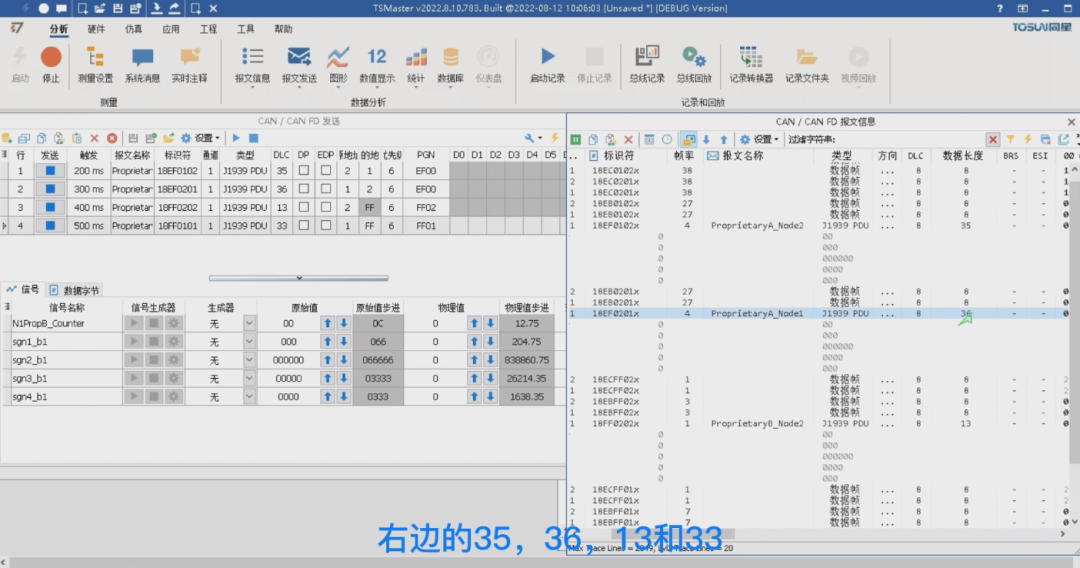Toggle the blue send box in row 2
Screen dimensions: 1080x568
50,189
